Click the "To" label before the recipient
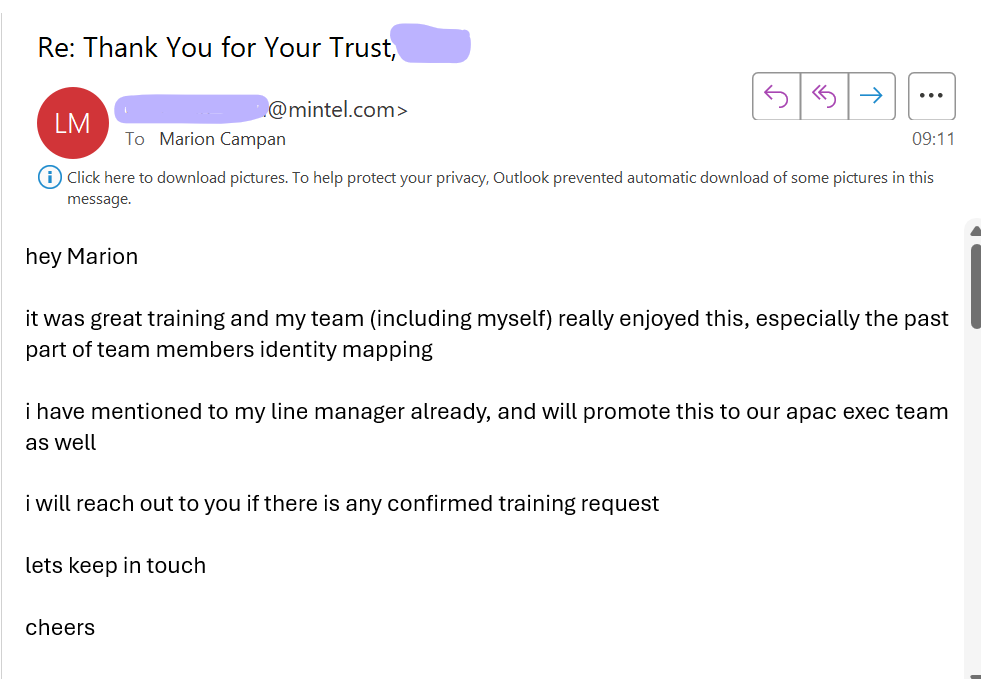The width and height of the screenshot is (981, 679). 135,139
